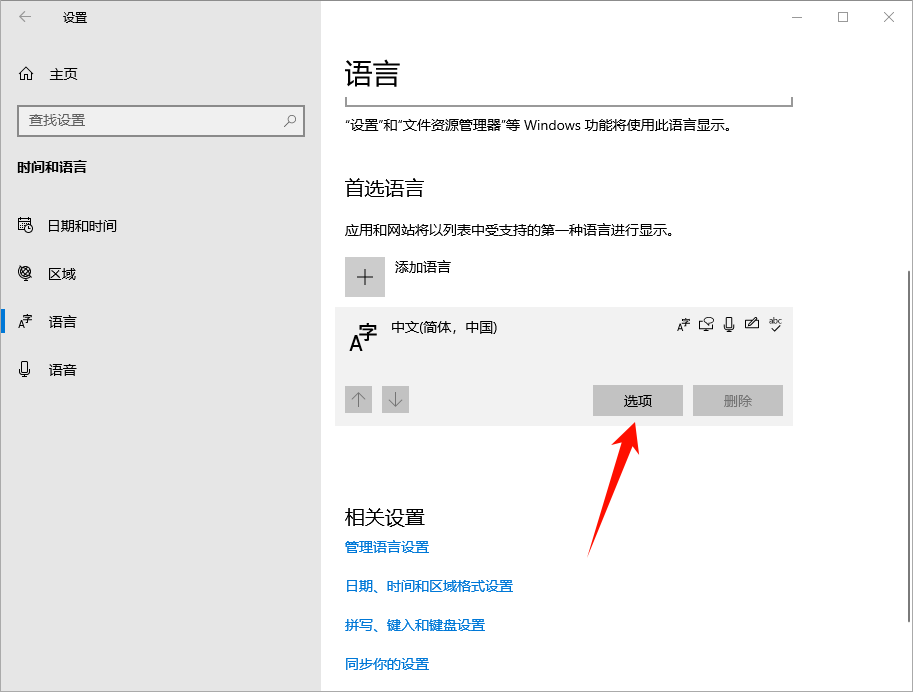
Task: Click the speech recognition microphone icon
Action: [729, 324]
